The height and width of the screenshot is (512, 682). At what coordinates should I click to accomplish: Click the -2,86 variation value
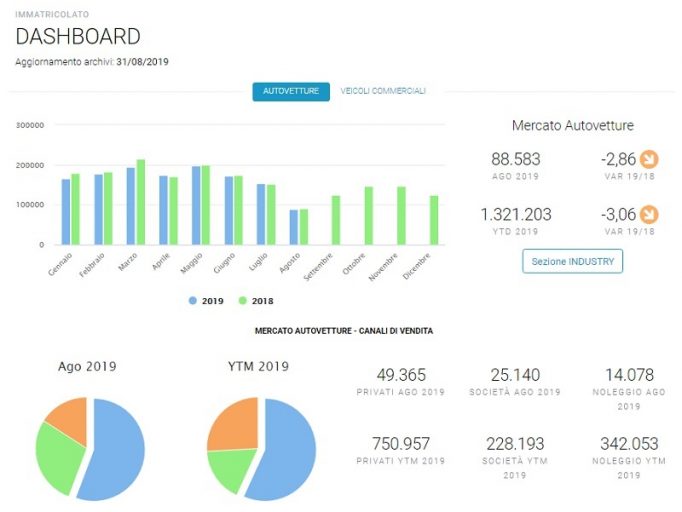(x=618, y=159)
